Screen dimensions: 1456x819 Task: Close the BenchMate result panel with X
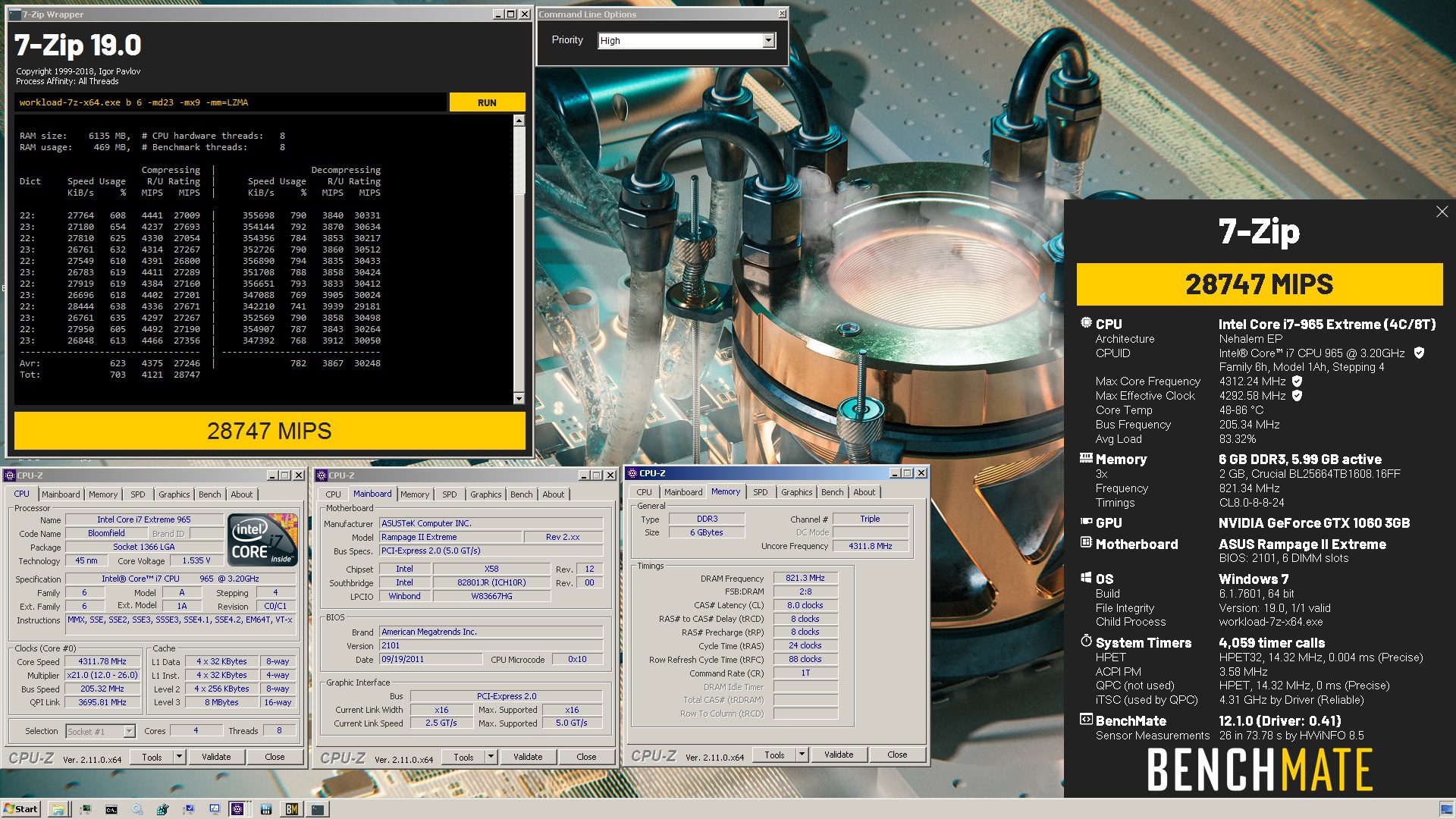(x=1442, y=212)
